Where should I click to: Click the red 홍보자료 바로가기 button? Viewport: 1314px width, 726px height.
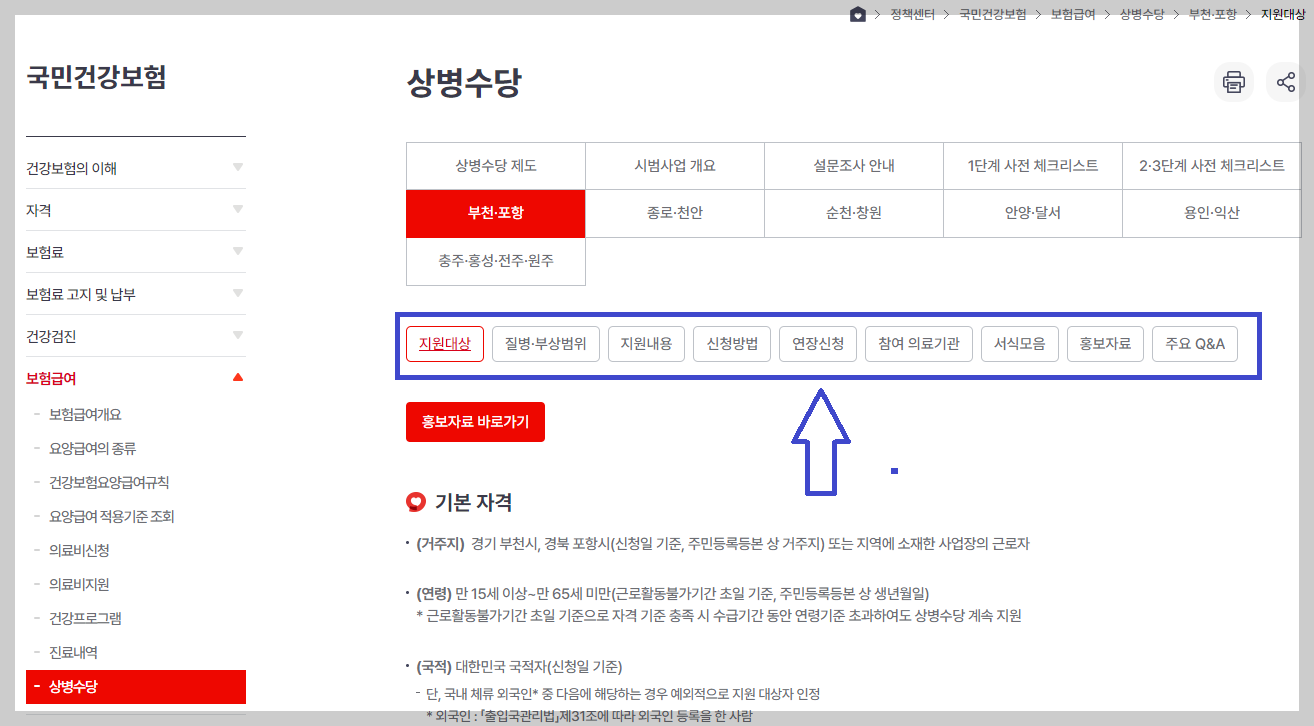click(x=475, y=421)
